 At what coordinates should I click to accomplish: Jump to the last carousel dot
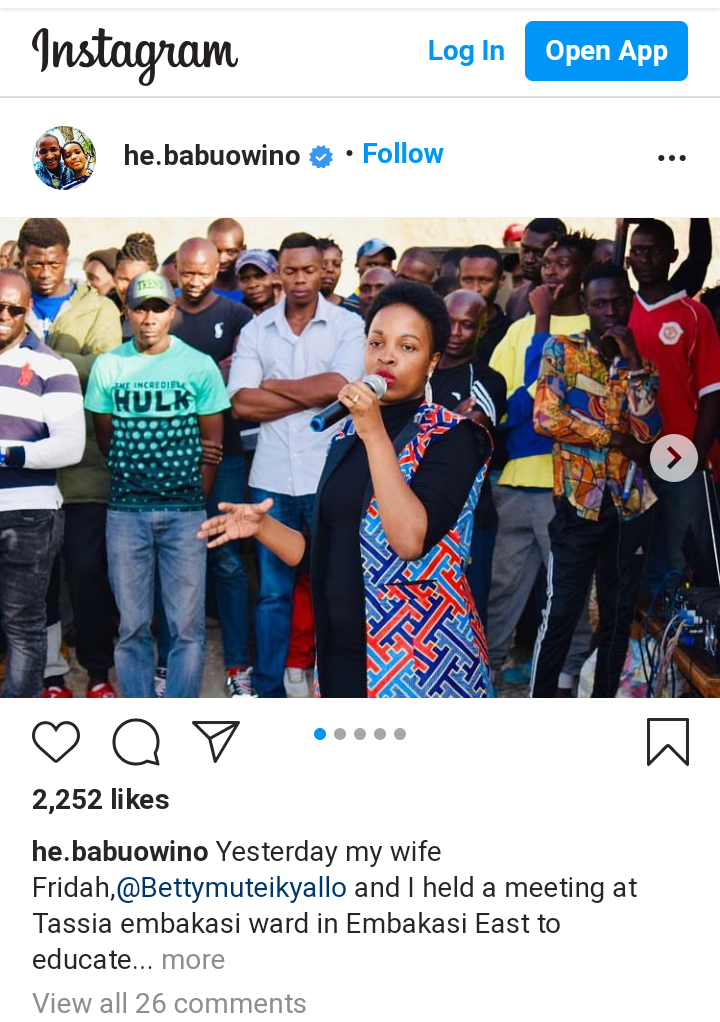point(400,734)
